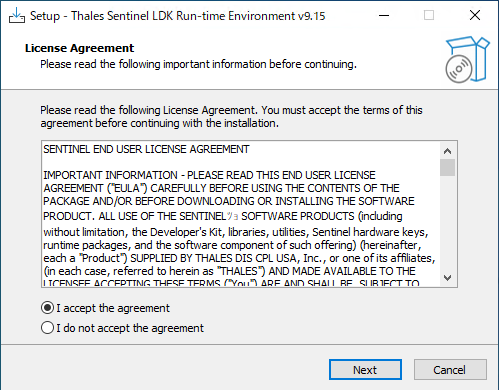Click the setup installer icon in title bar

[x=17, y=15]
